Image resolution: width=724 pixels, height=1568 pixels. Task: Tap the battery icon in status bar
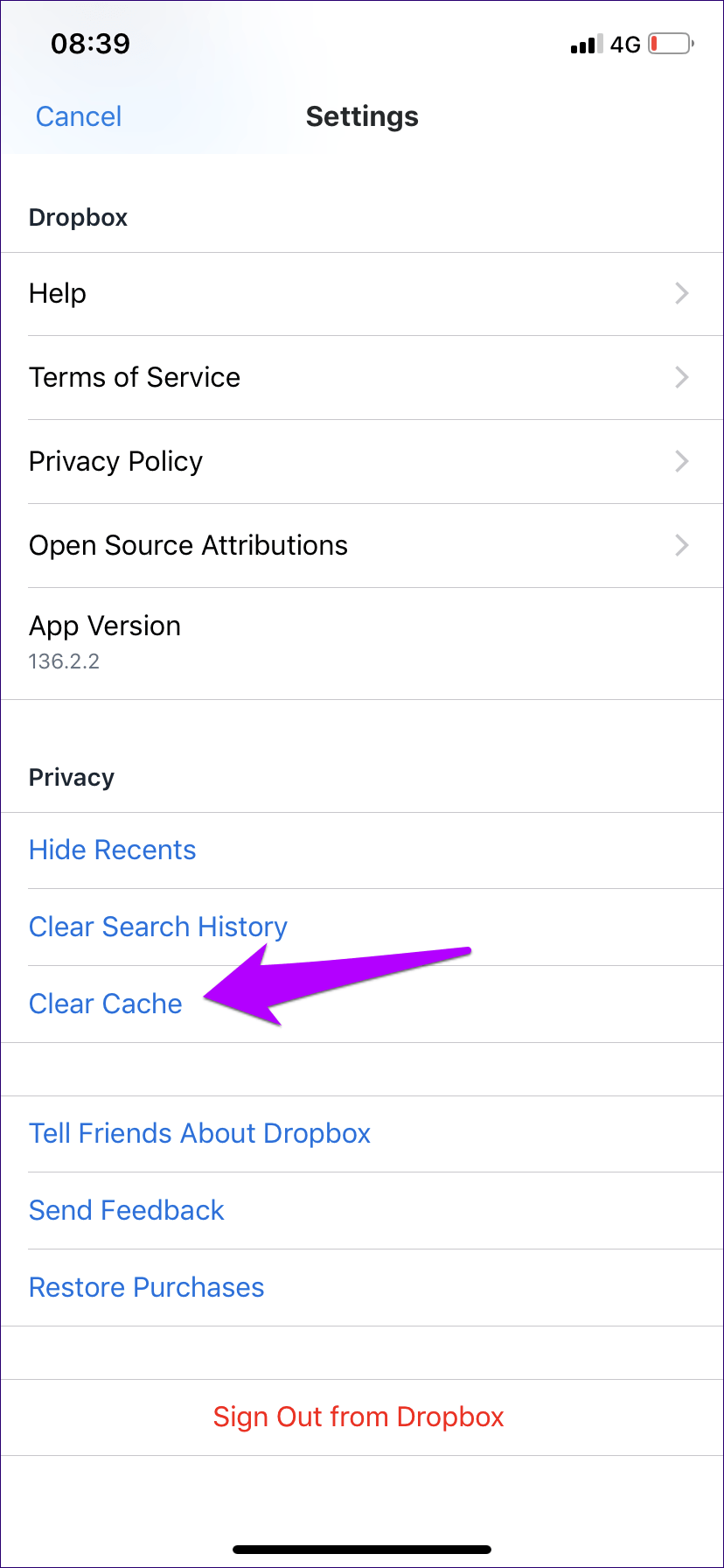tap(671, 44)
